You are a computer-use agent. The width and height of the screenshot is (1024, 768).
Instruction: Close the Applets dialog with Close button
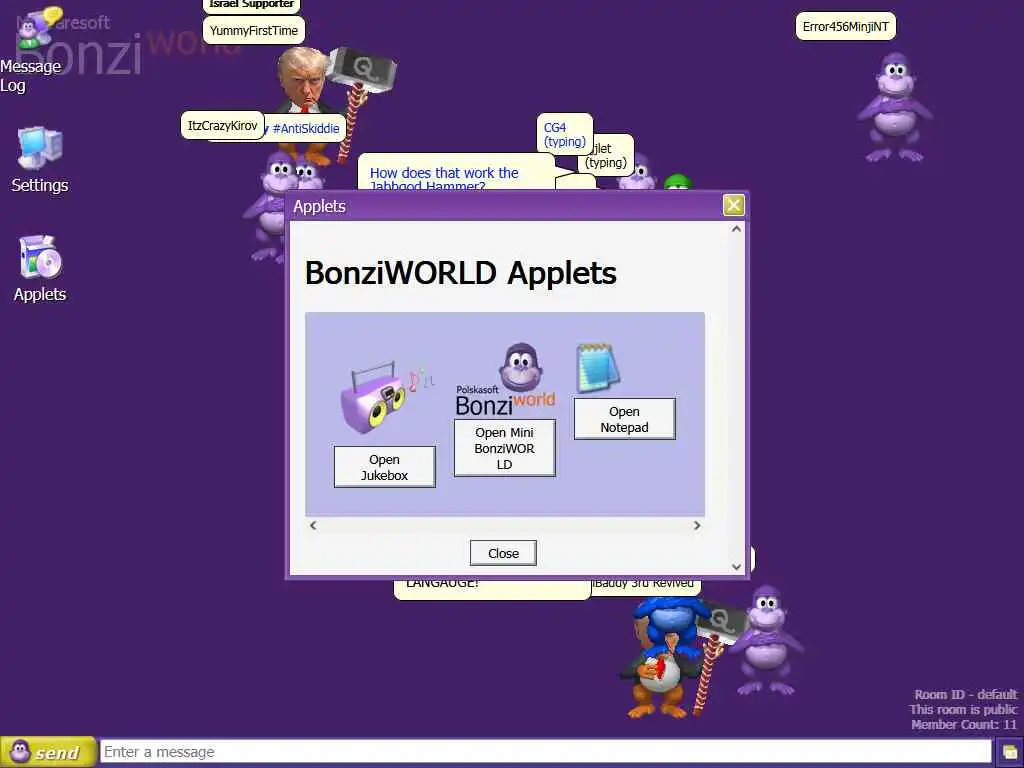point(503,553)
